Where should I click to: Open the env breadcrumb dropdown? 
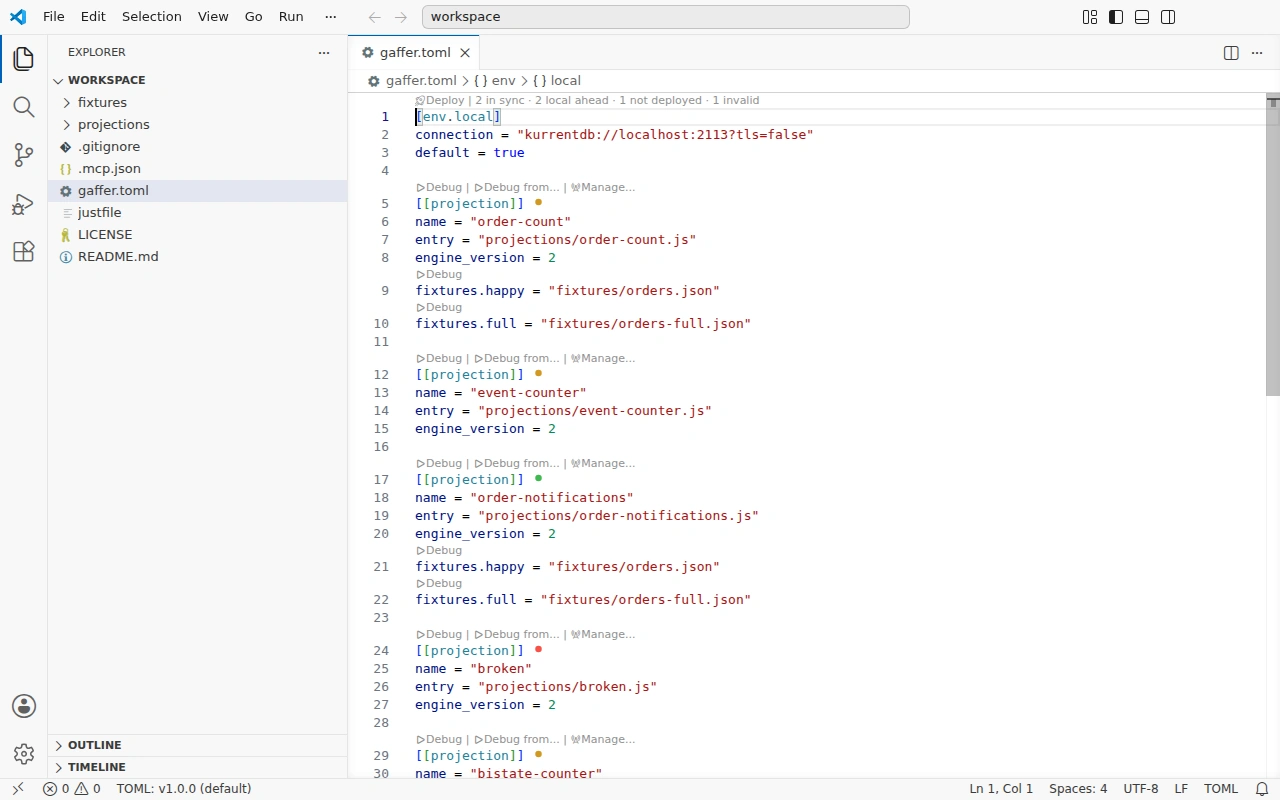(495, 81)
